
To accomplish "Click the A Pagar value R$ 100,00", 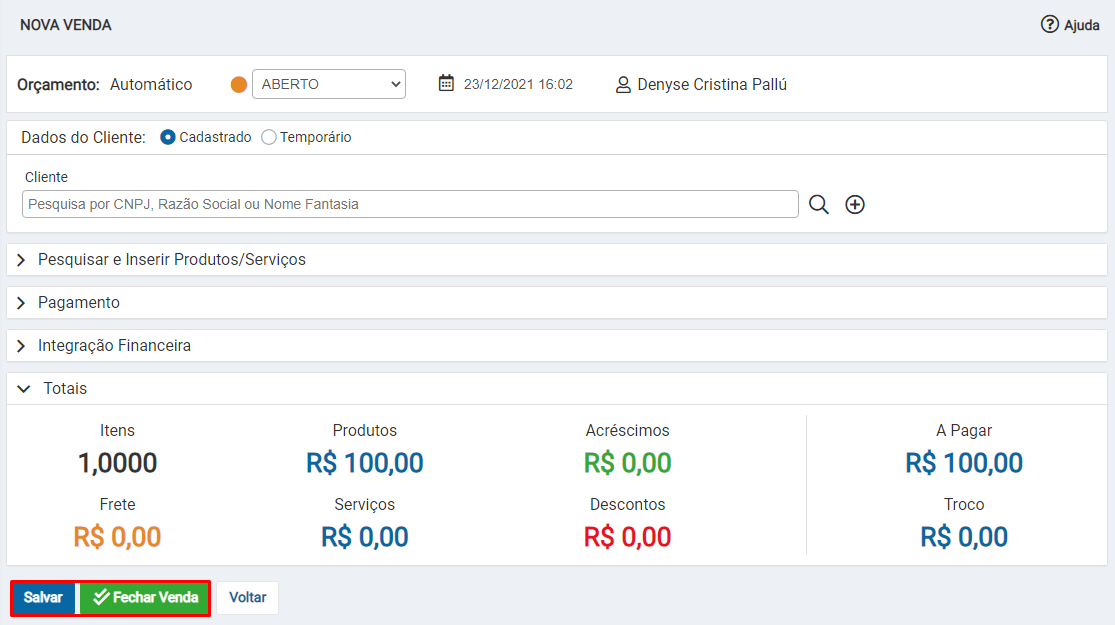I will pos(964,463).
